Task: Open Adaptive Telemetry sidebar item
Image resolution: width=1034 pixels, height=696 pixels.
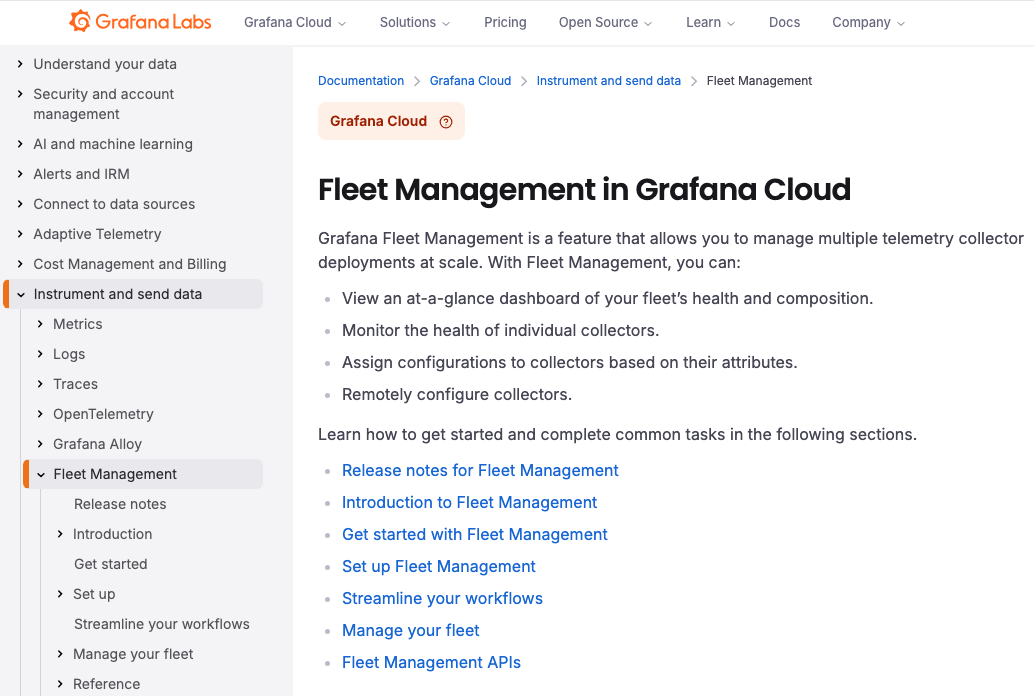Action: click(97, 234)
